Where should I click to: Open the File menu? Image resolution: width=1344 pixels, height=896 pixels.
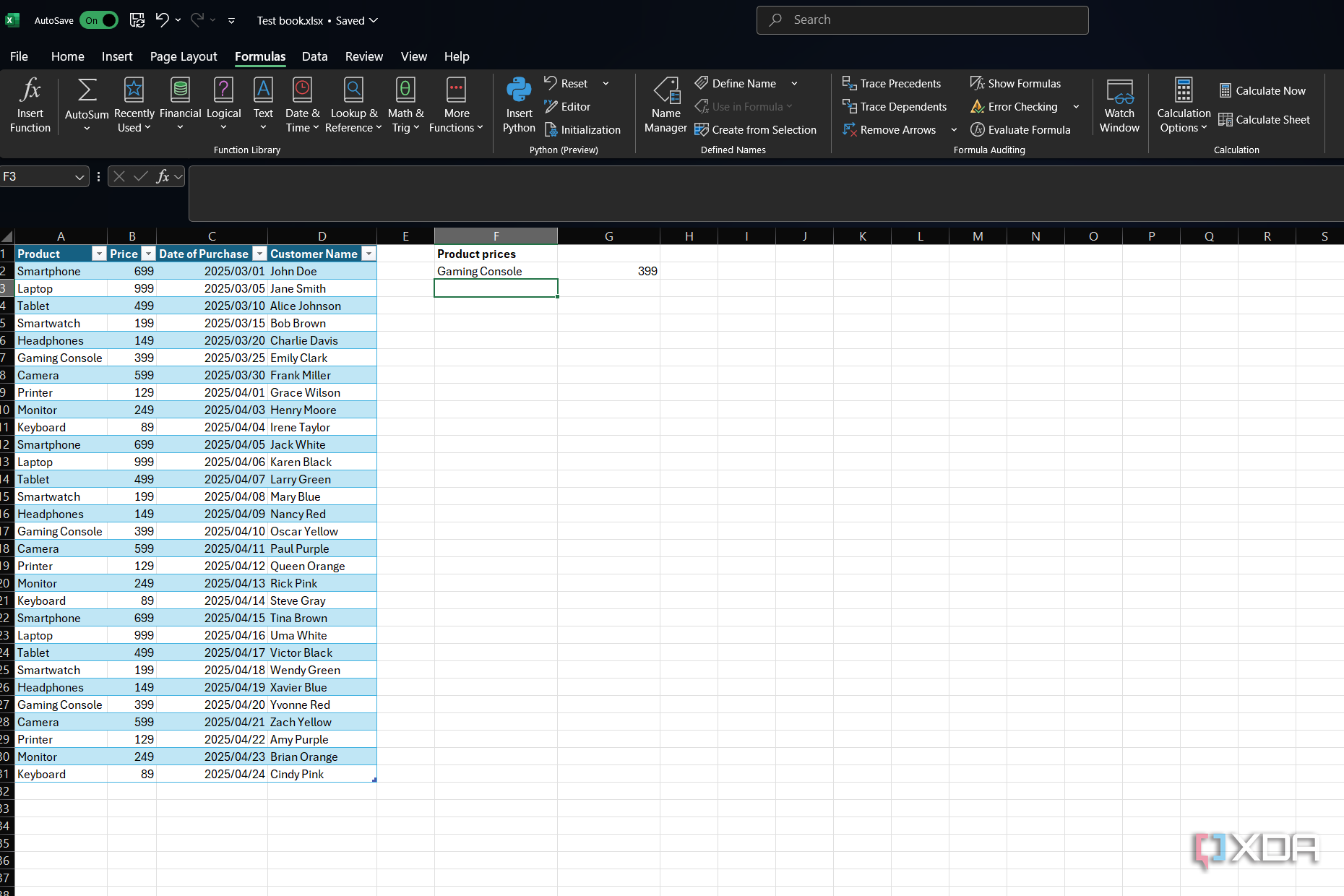(x=19, y=56)
